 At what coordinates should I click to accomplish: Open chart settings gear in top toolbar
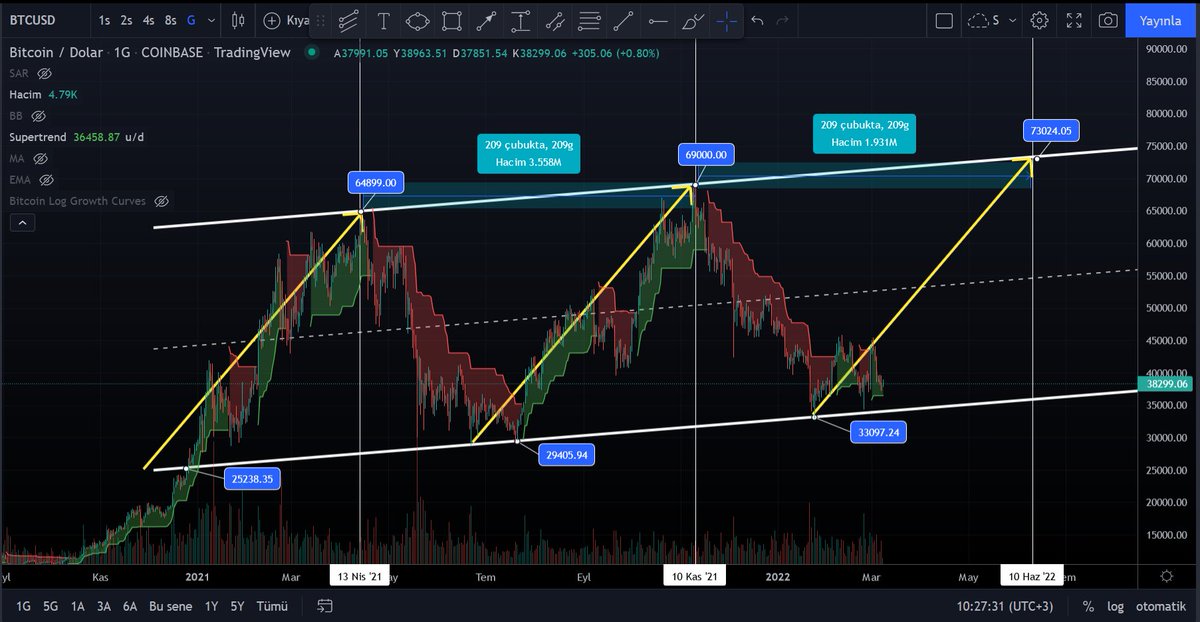click(x=1040, y=20)
